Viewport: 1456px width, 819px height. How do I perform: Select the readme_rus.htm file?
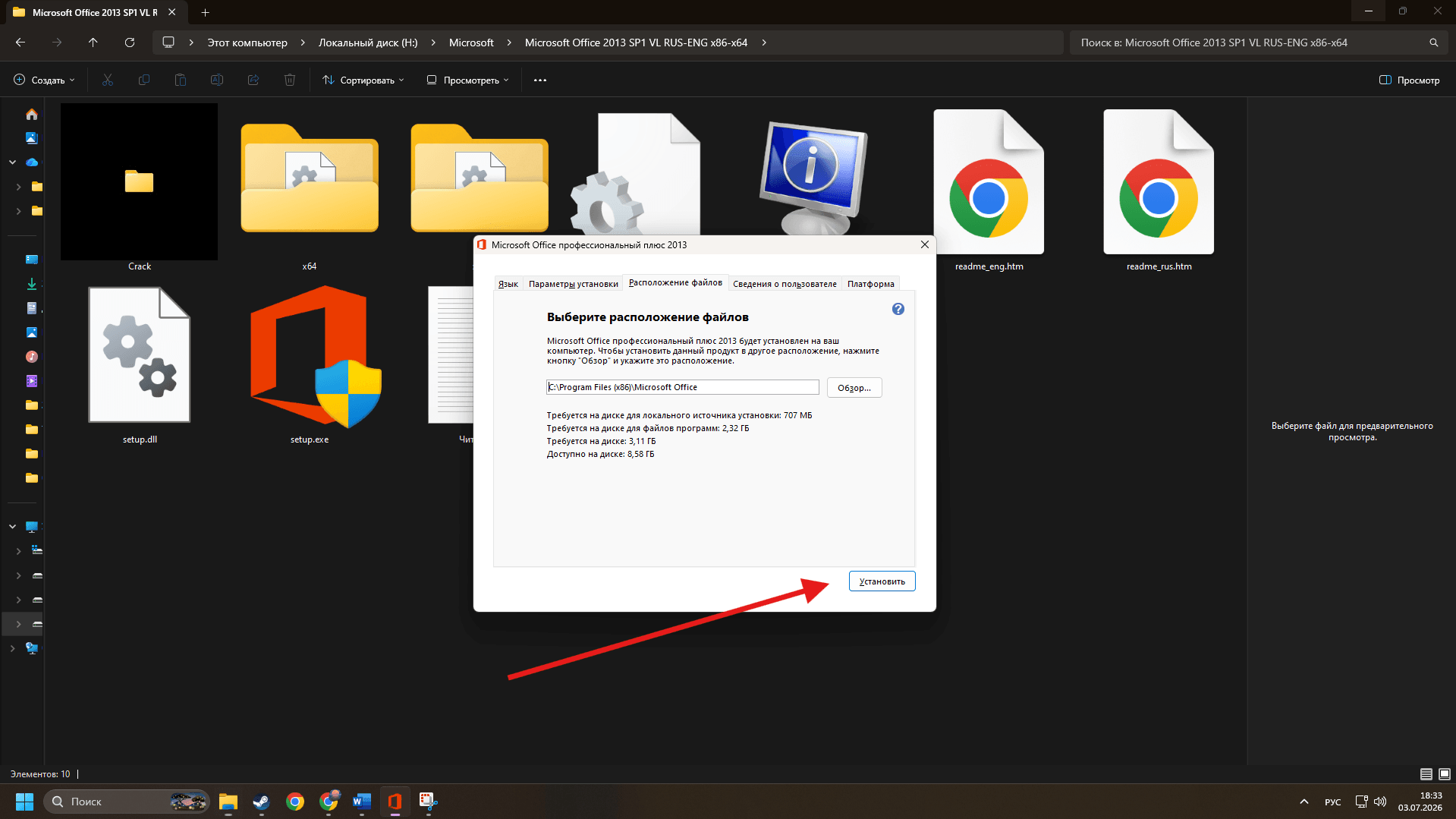[x=1159, y=191]
